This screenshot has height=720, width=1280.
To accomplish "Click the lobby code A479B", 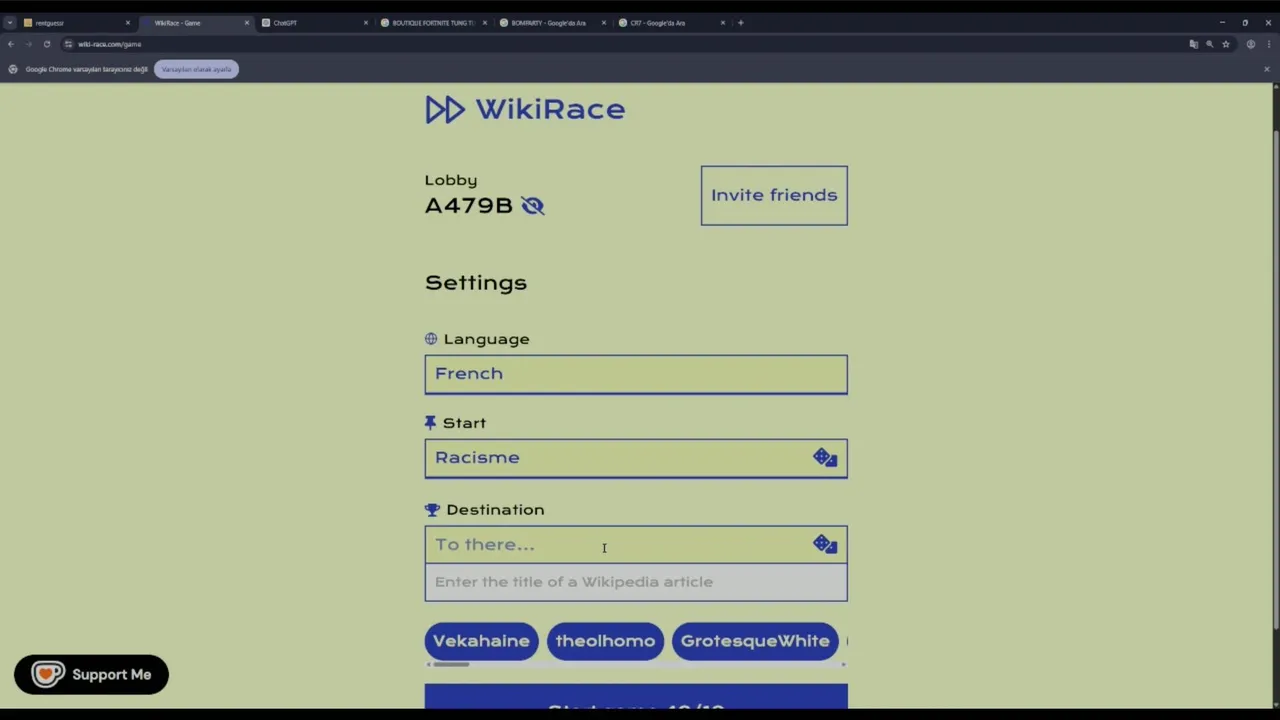I will click(469, 206).
